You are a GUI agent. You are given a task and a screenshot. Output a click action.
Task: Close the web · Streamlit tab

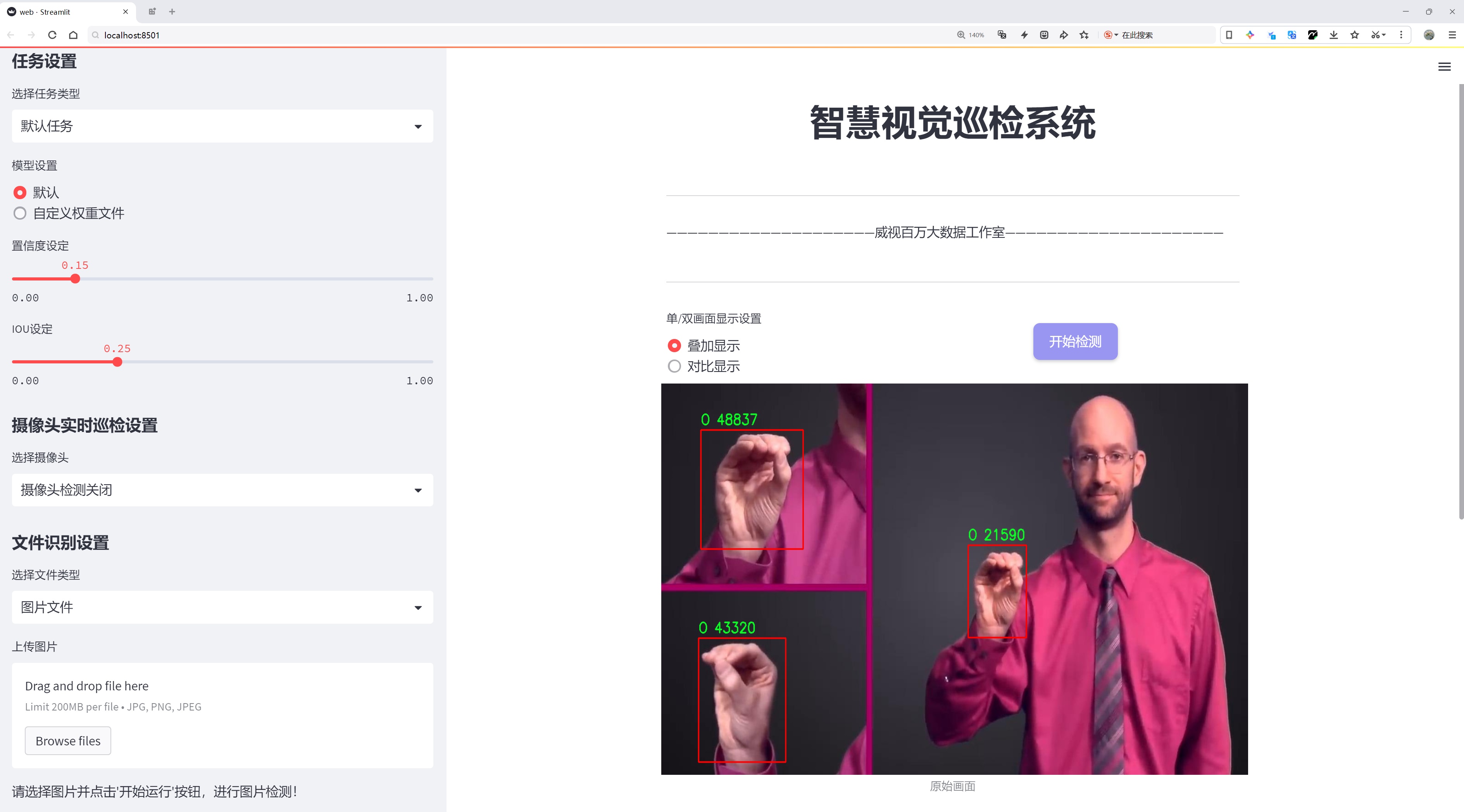[x=126, y=11]
